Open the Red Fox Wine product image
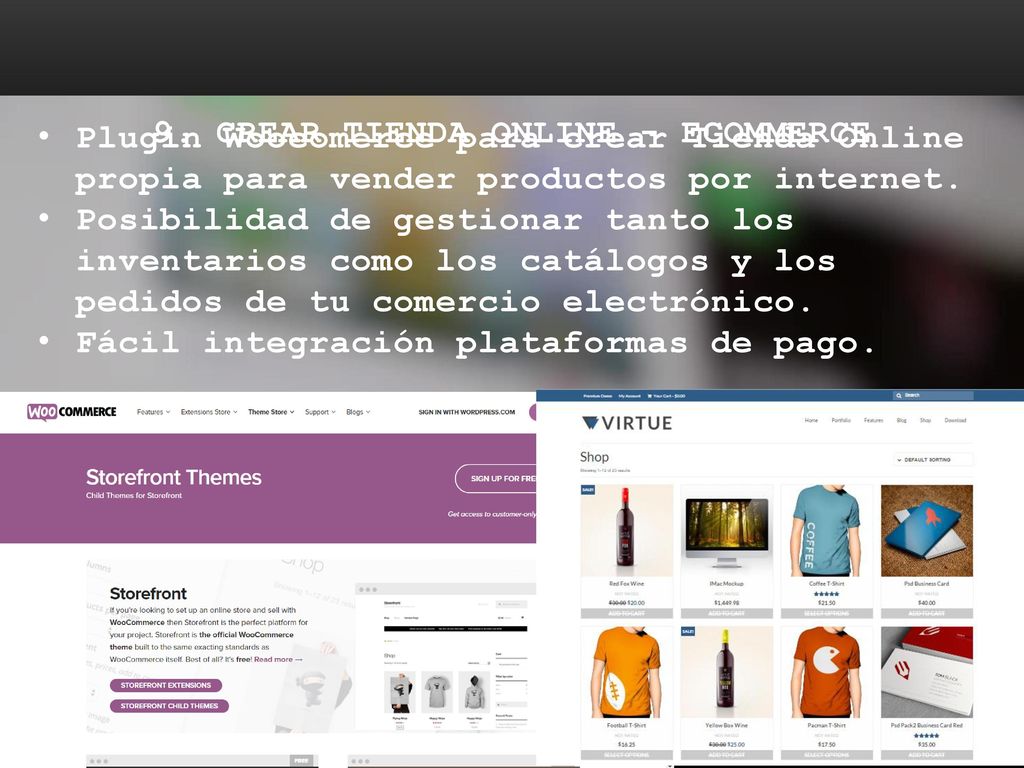This screenshot has width=1024, height=768. coord(626,530)
